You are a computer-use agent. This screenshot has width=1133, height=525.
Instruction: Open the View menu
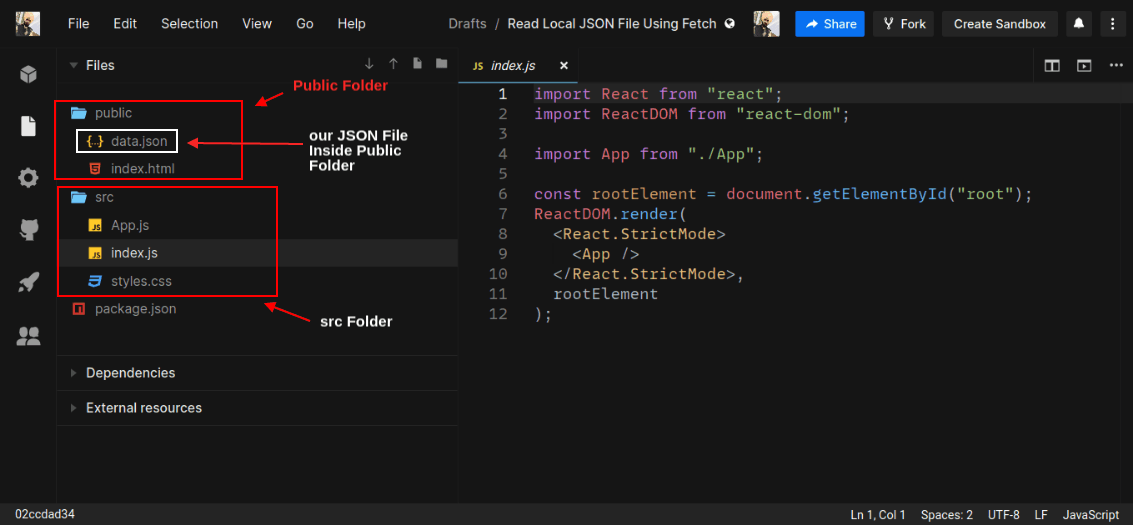coord(257,24)
